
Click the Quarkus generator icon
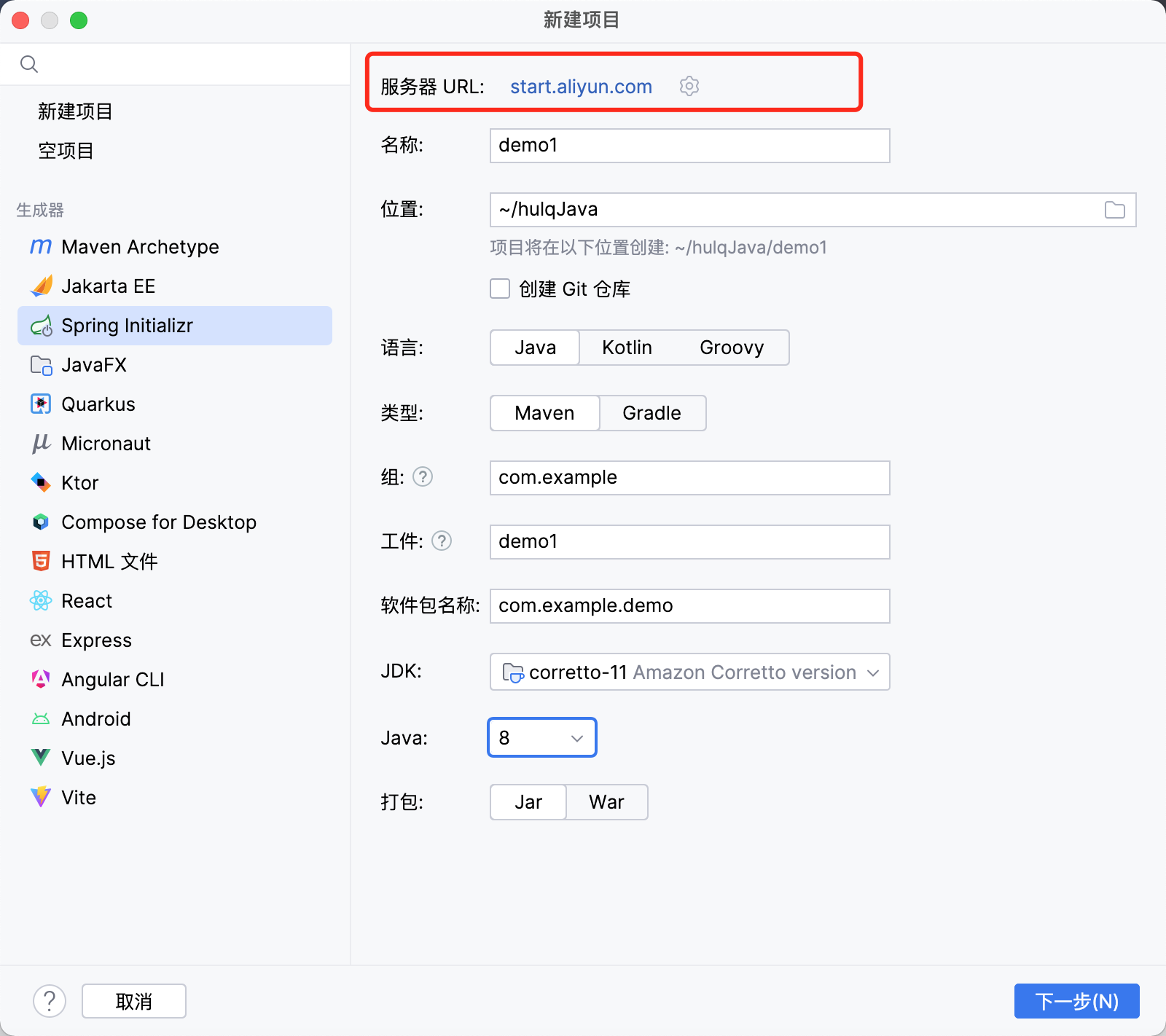click(x=41, y=404)
